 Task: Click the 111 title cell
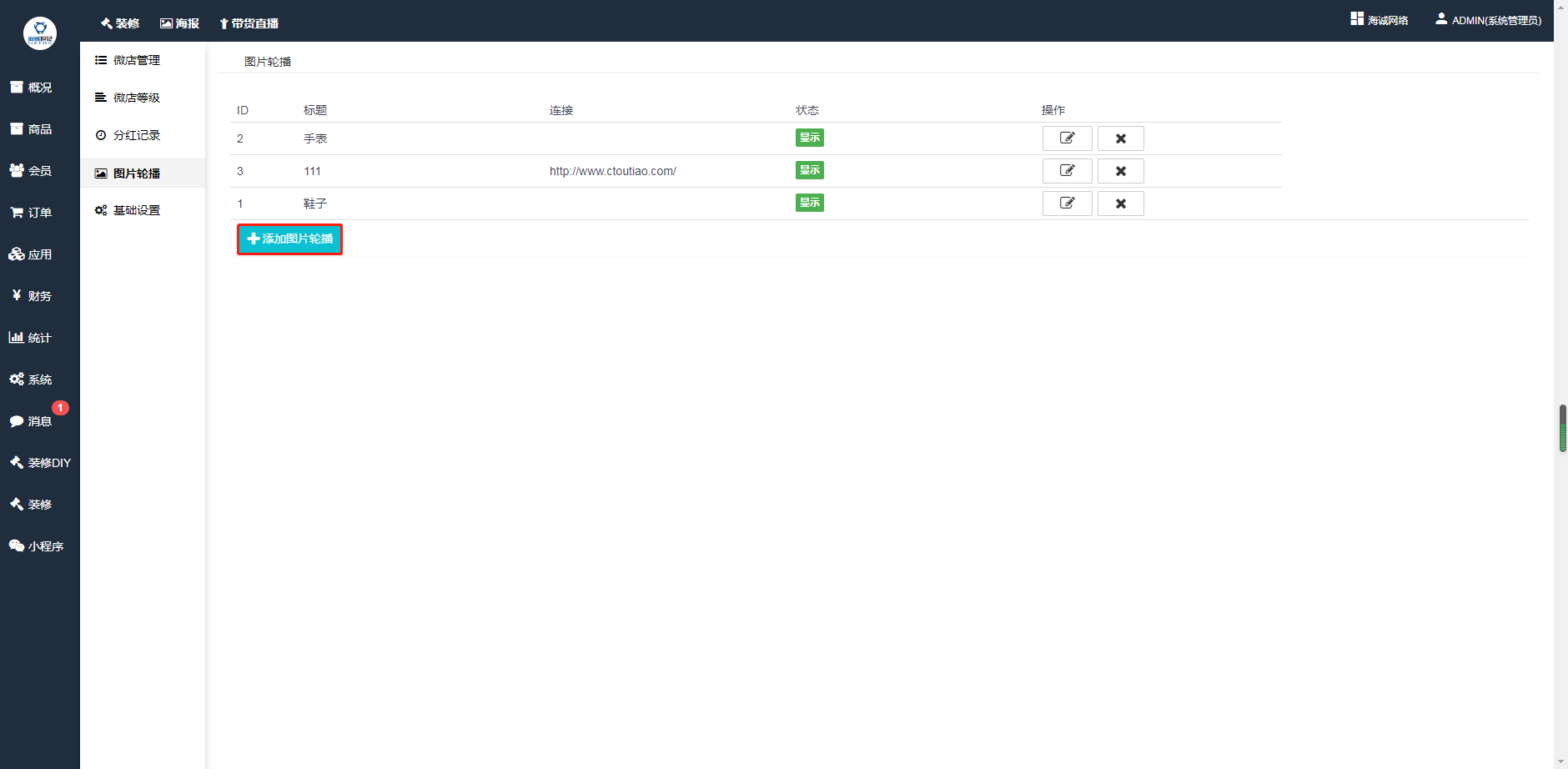(313, 171)
